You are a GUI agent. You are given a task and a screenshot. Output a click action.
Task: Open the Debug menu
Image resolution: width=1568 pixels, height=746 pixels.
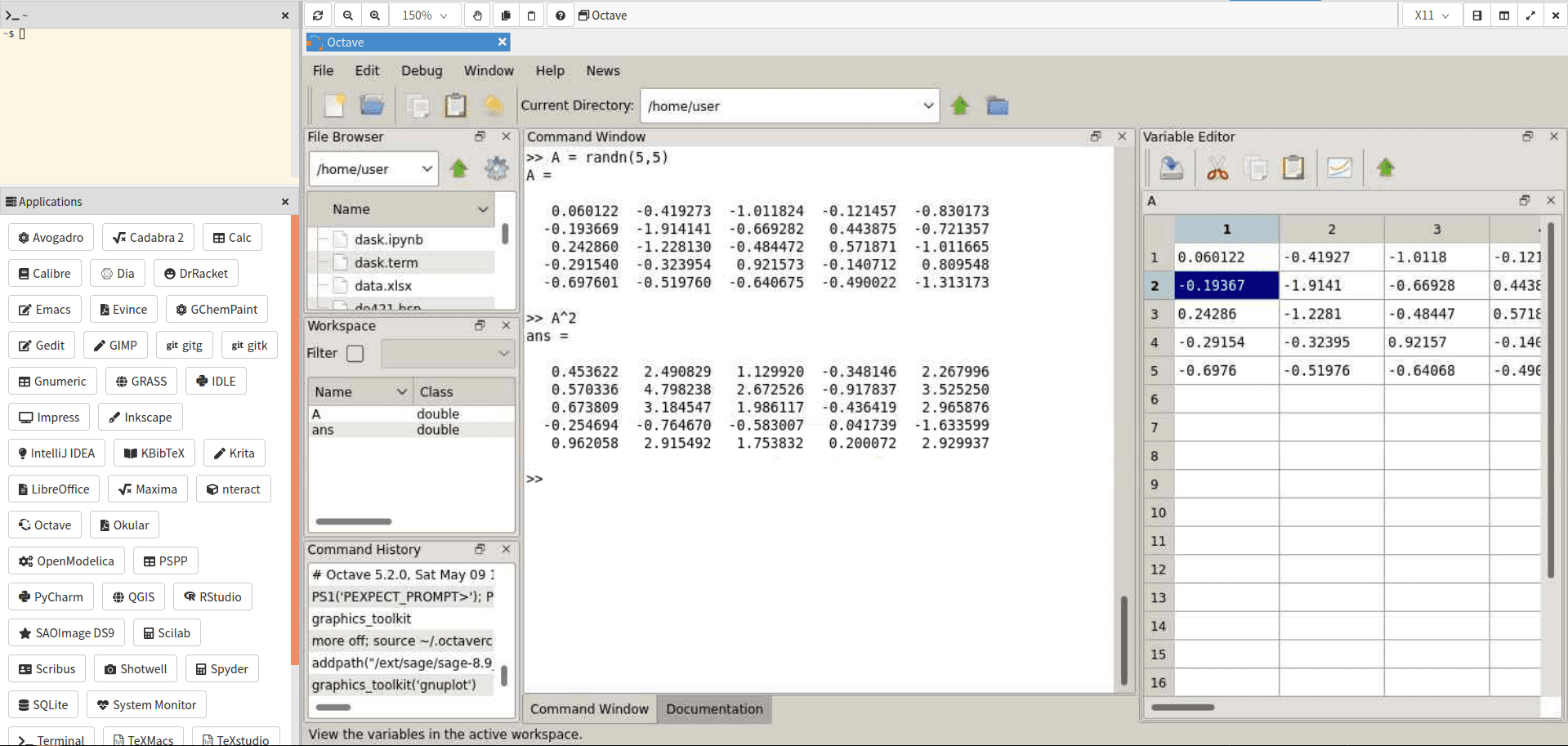click(422, 71)
